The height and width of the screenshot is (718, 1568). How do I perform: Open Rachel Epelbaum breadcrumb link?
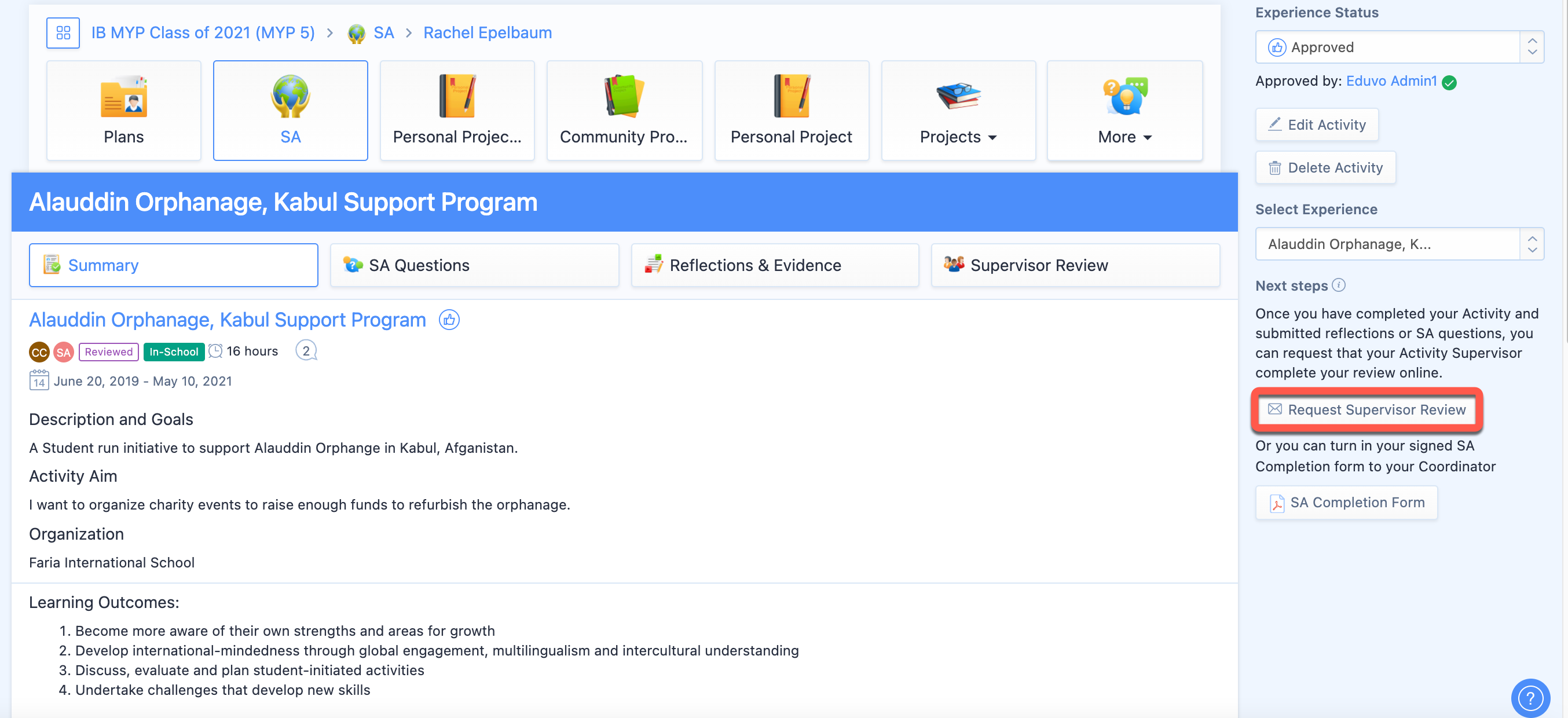coord(488,33)
